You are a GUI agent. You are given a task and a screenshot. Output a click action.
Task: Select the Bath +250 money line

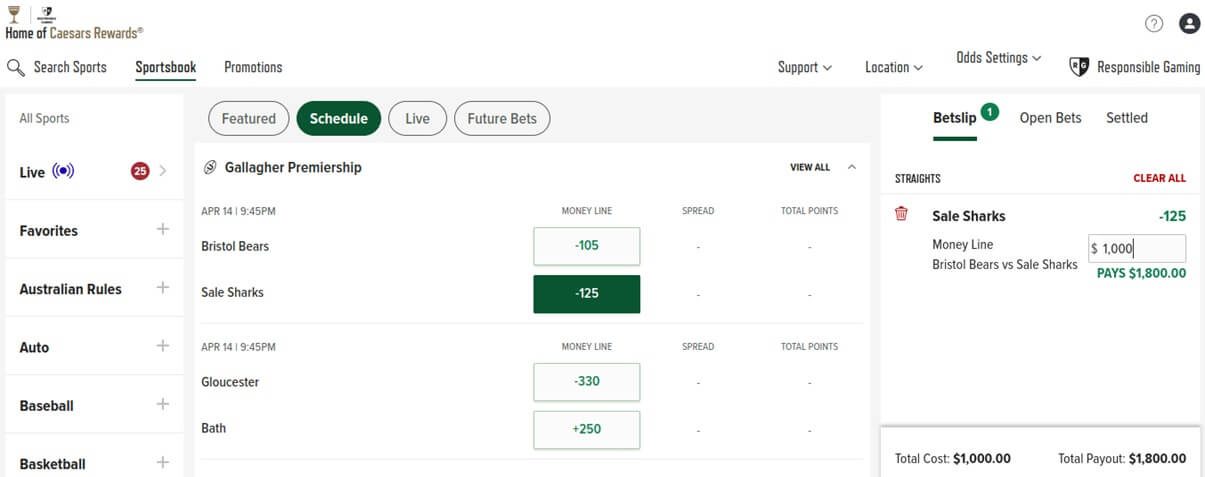tap(587, 429)
